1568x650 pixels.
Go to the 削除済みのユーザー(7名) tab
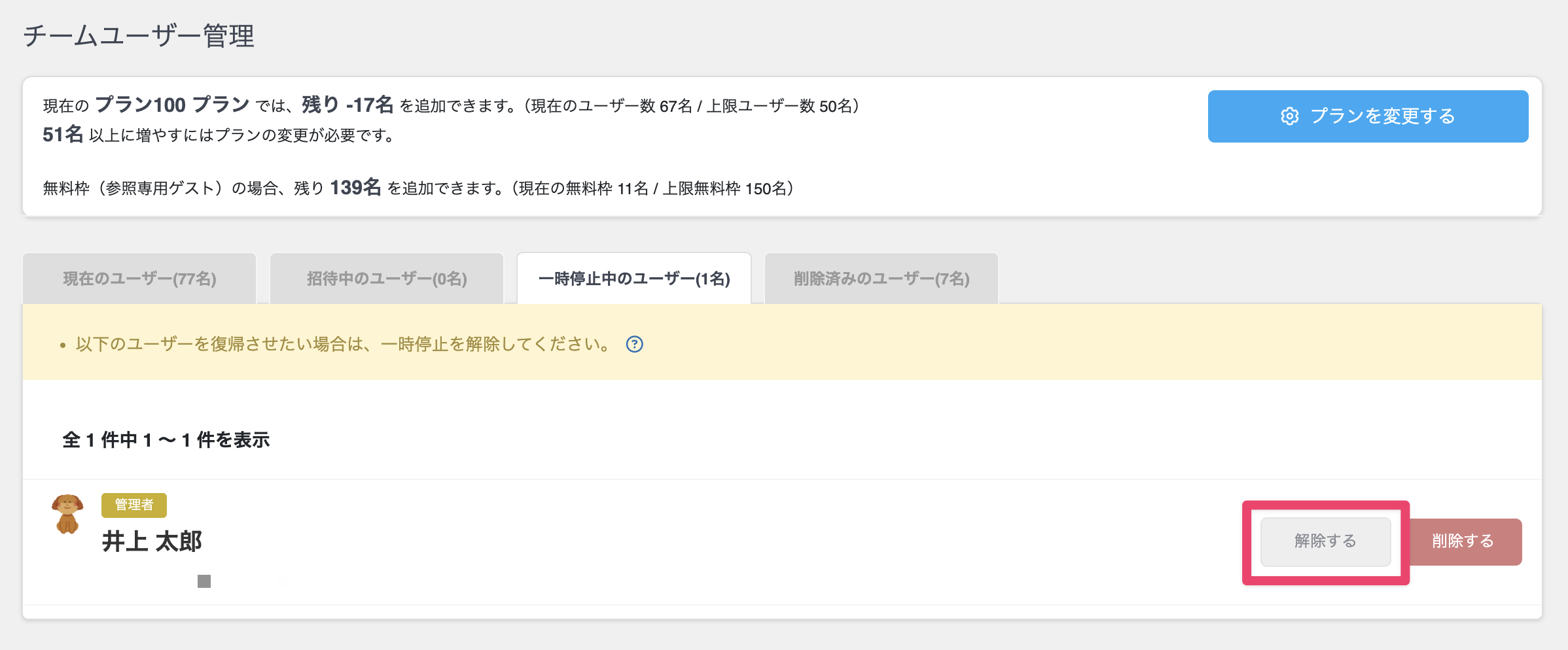pyautogui.click(x=882, y=279)
